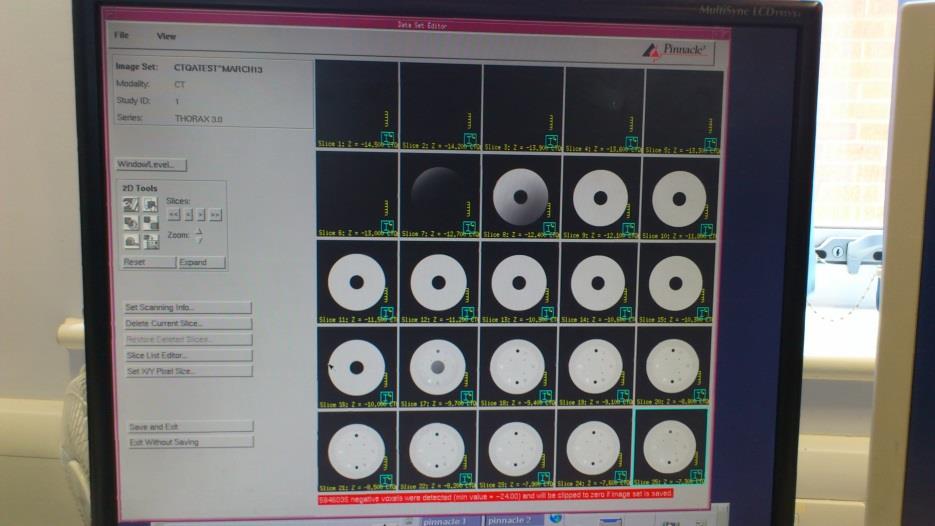Select the Slice 10 thumbnail

[679, 199]
